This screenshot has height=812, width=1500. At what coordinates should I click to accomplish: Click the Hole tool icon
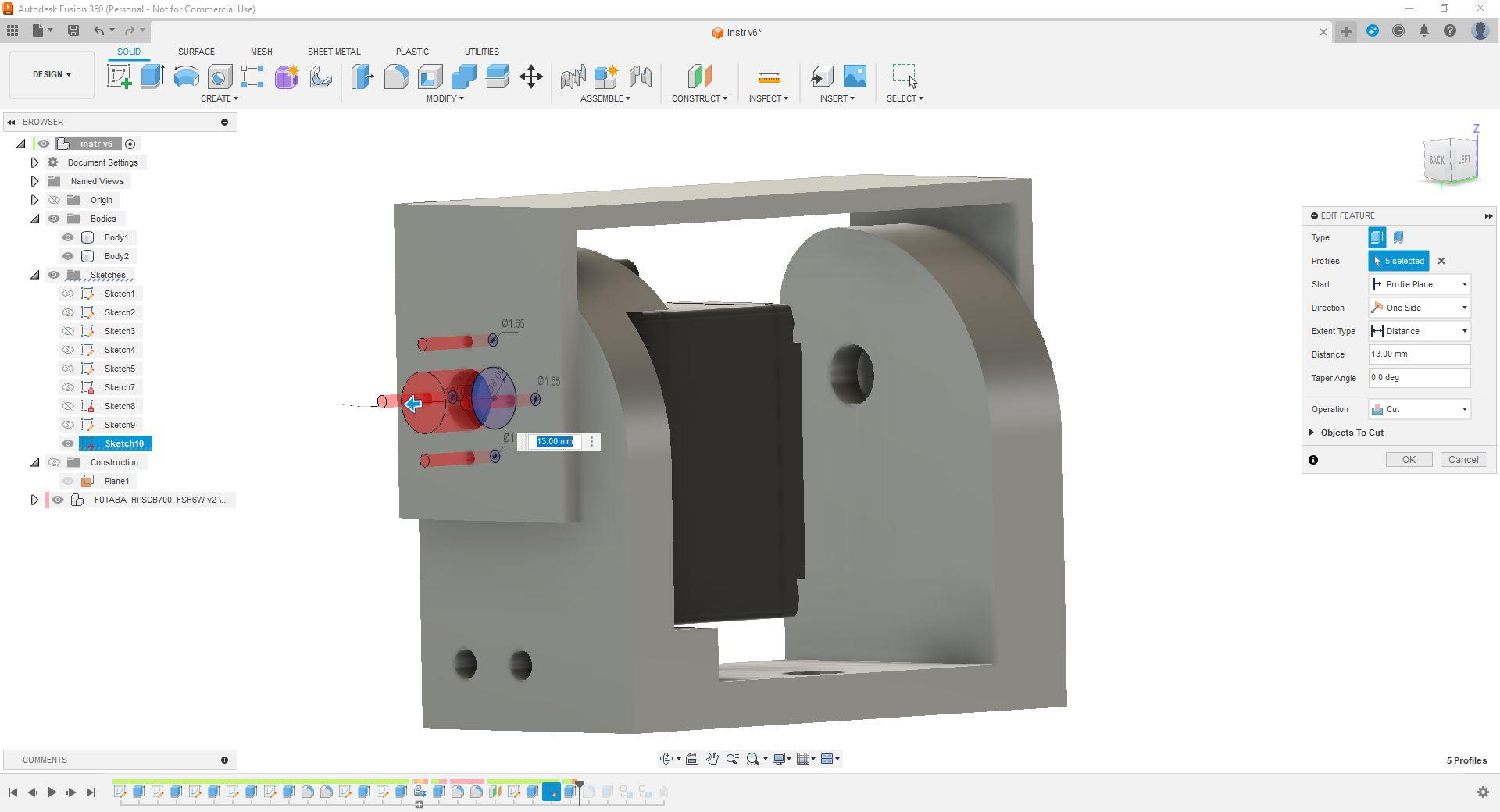220,77
